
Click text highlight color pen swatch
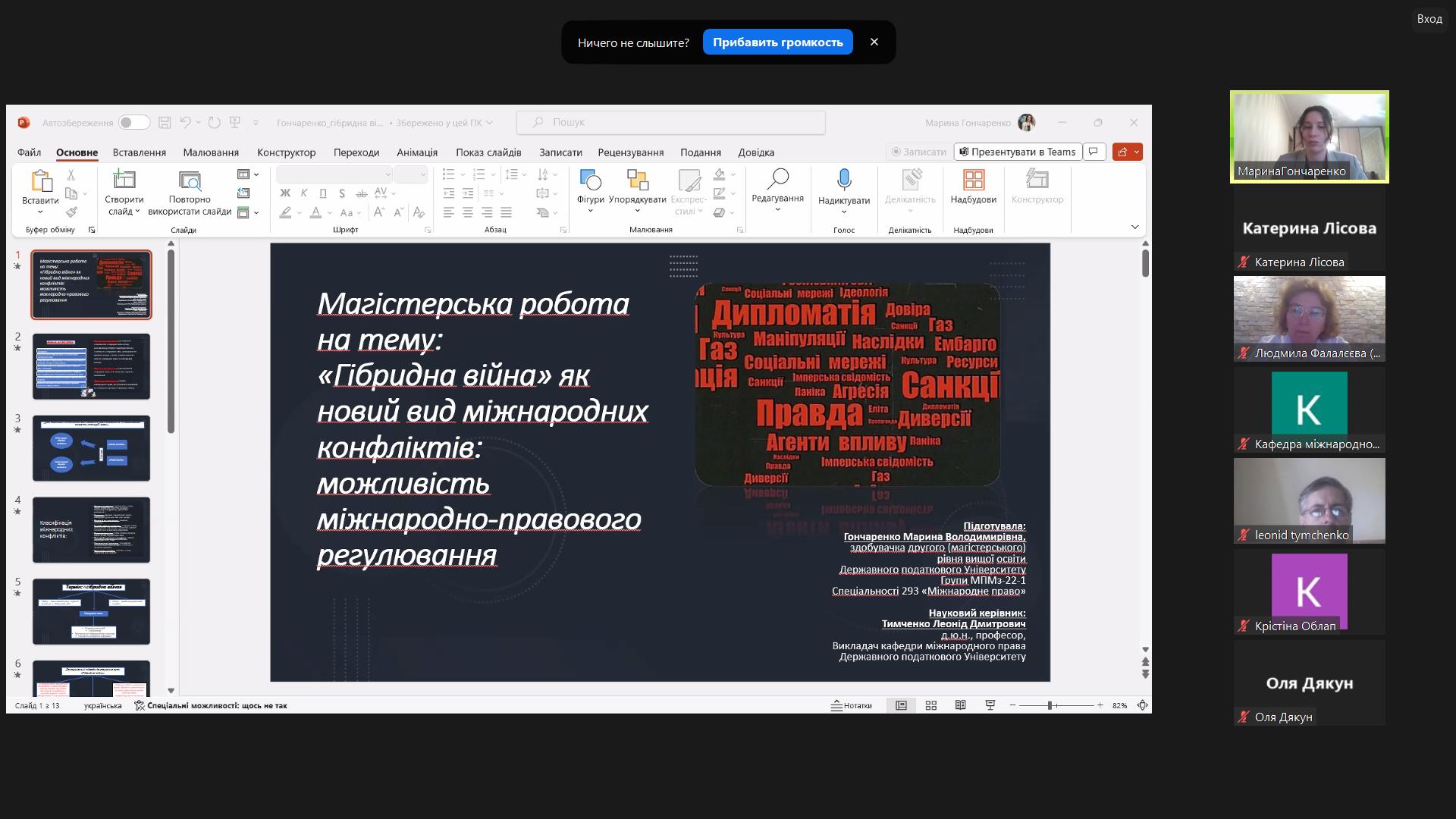pos(285,212)
